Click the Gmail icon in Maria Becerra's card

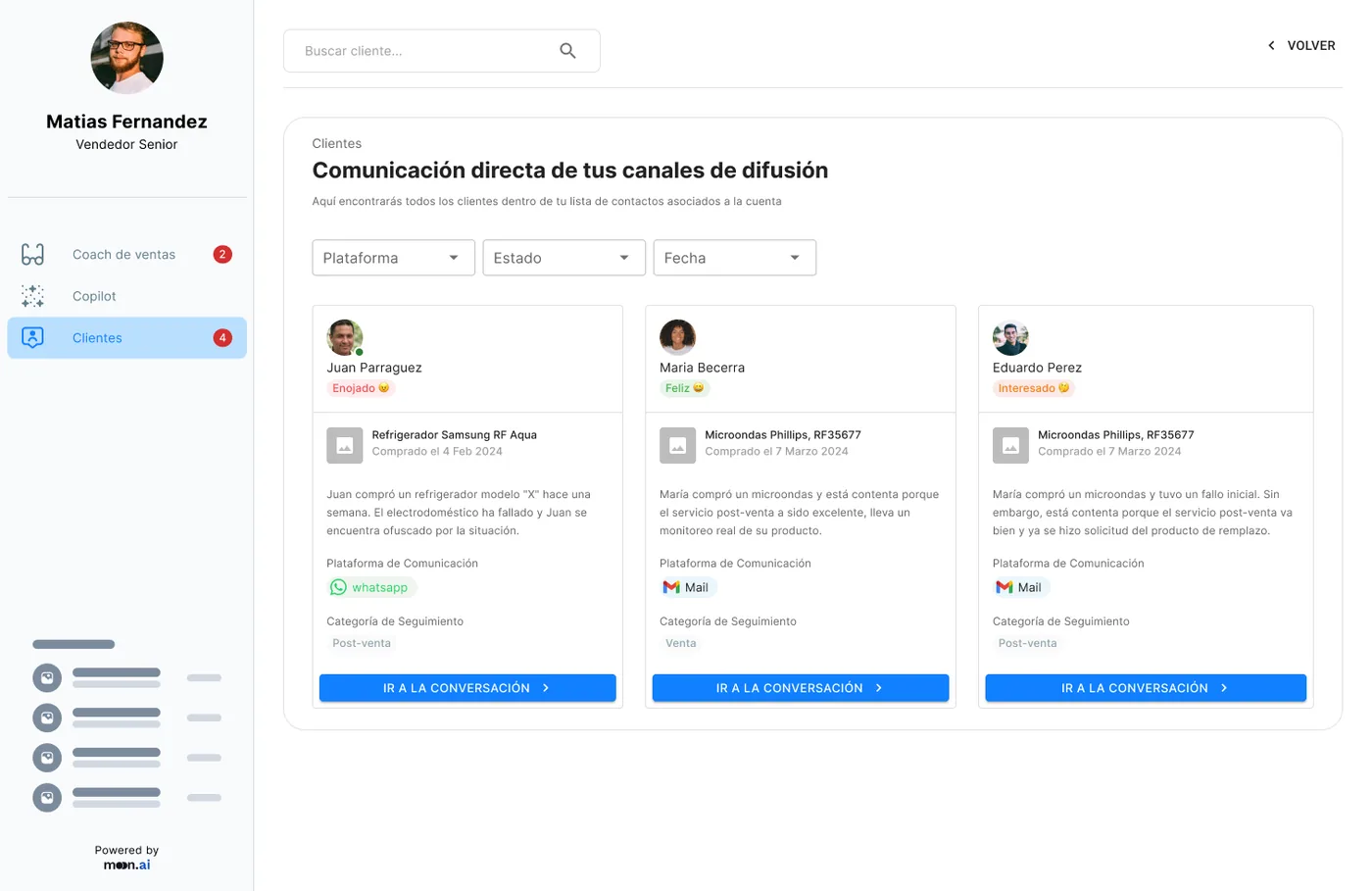671,587
